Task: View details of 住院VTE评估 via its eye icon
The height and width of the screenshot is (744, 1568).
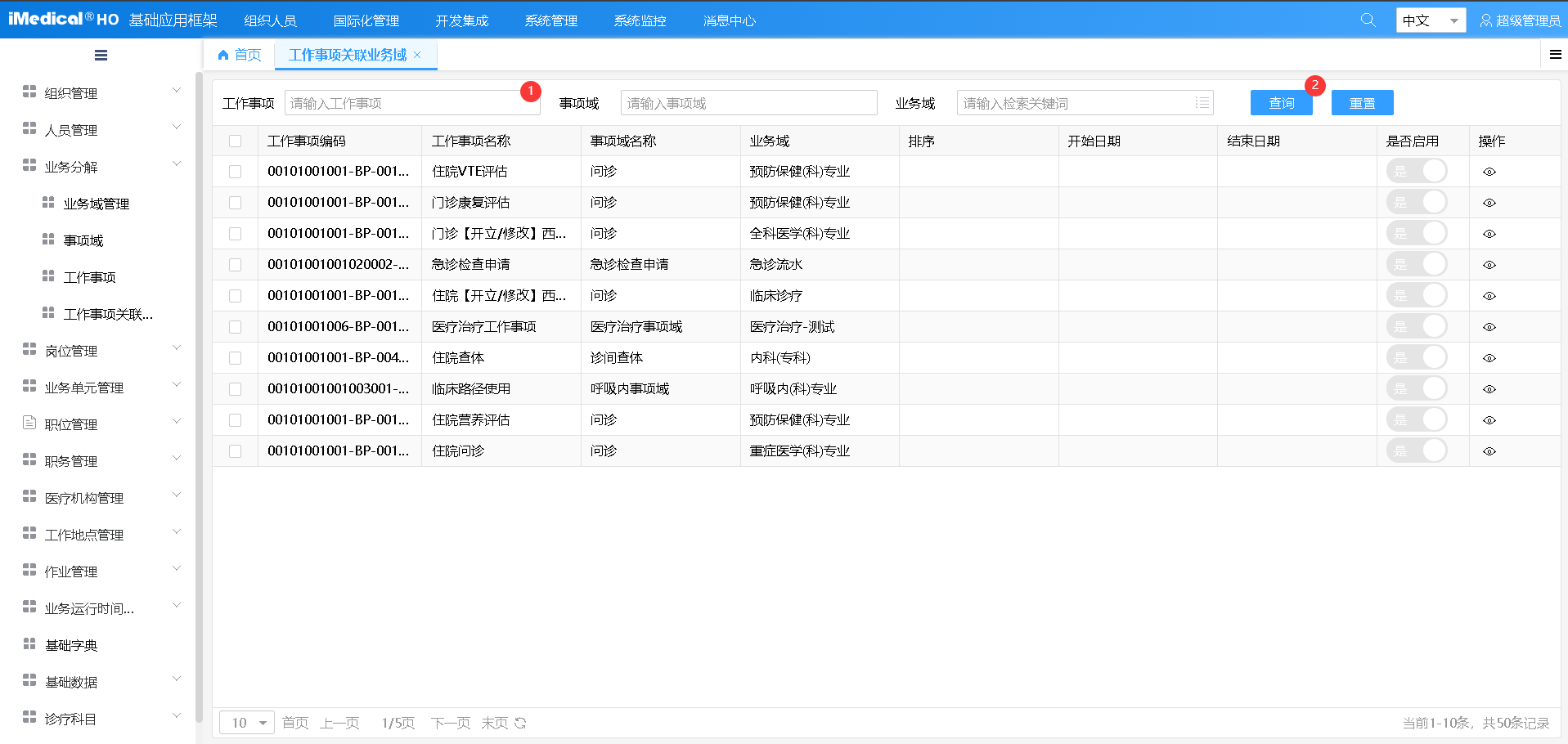Action: (1489, 171)
